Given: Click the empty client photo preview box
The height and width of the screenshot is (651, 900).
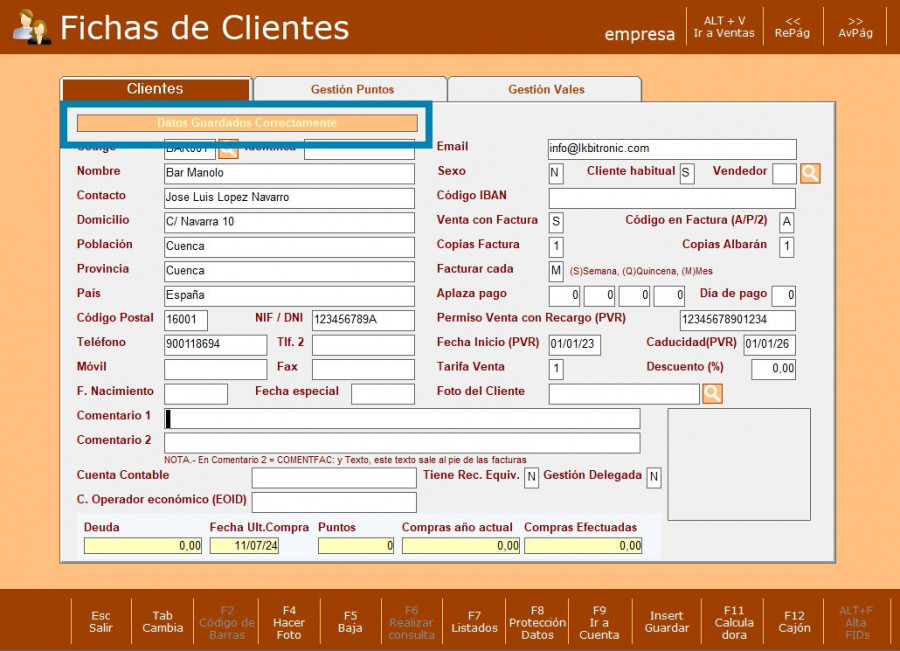Looking at the screenshot, I should click(738, 464).
